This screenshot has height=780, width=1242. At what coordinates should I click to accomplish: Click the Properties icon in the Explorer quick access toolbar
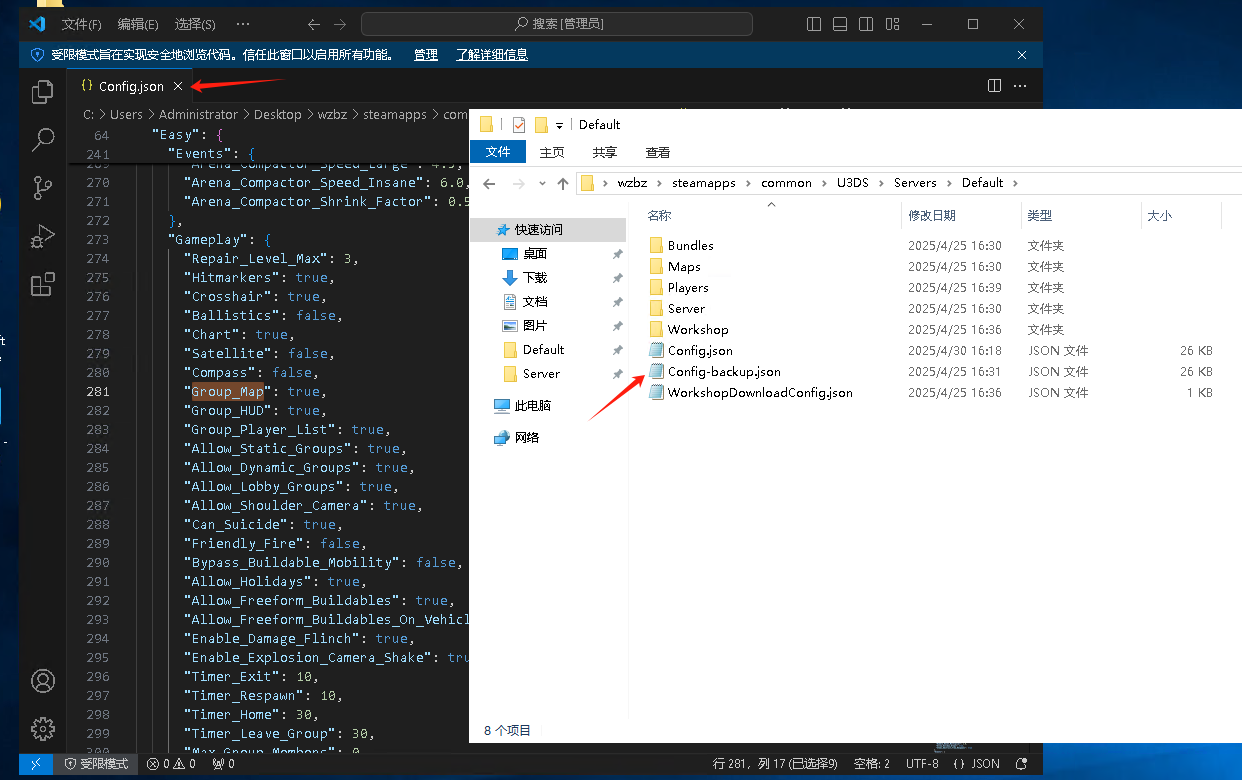click(x=518, y=125)
